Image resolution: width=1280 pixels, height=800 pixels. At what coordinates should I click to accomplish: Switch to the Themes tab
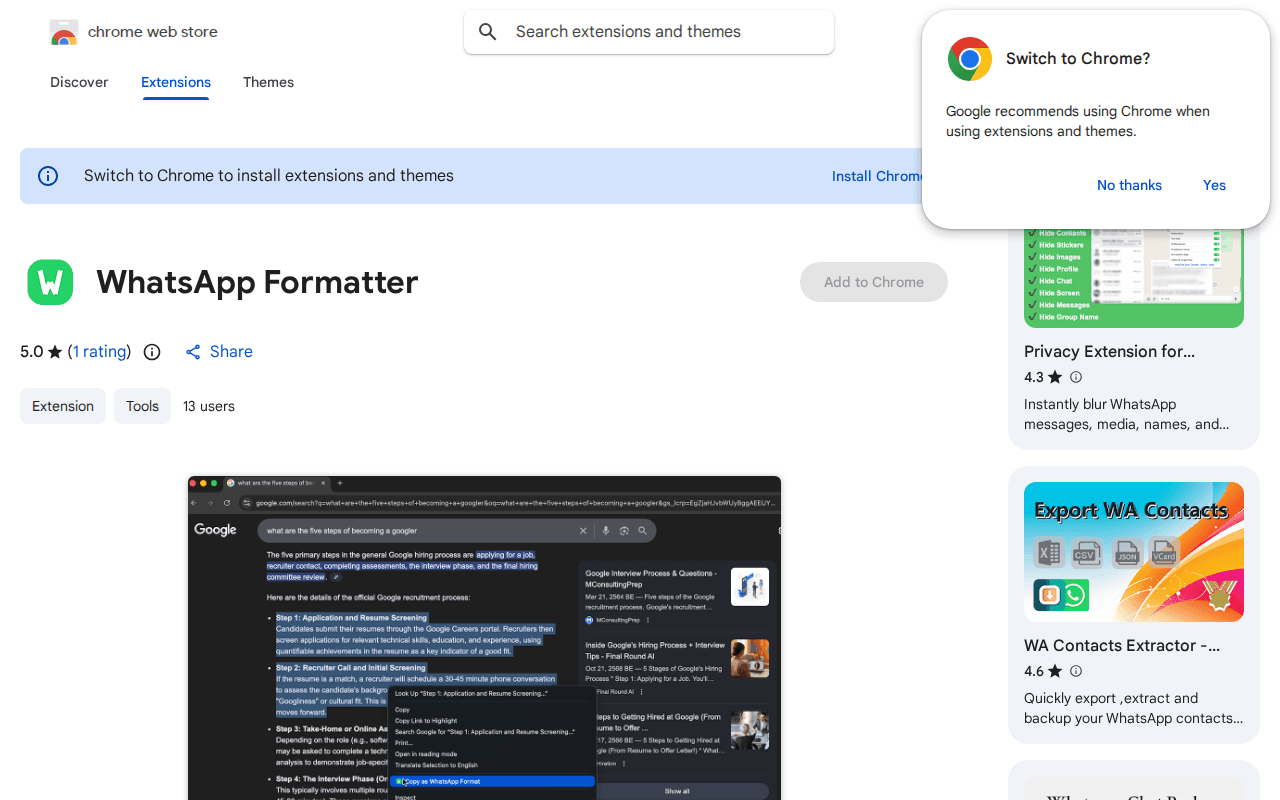268,82
